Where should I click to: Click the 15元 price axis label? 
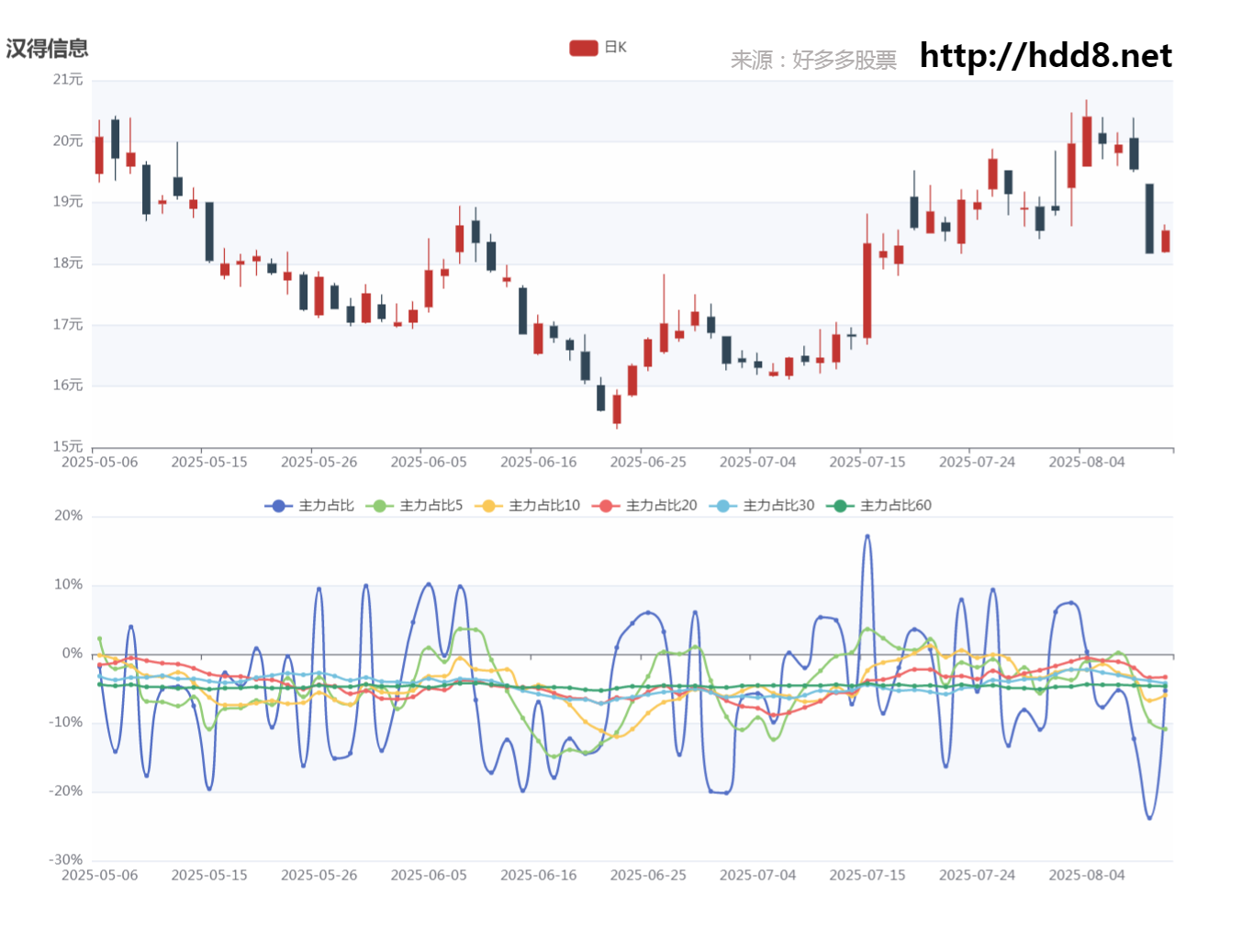68,446
